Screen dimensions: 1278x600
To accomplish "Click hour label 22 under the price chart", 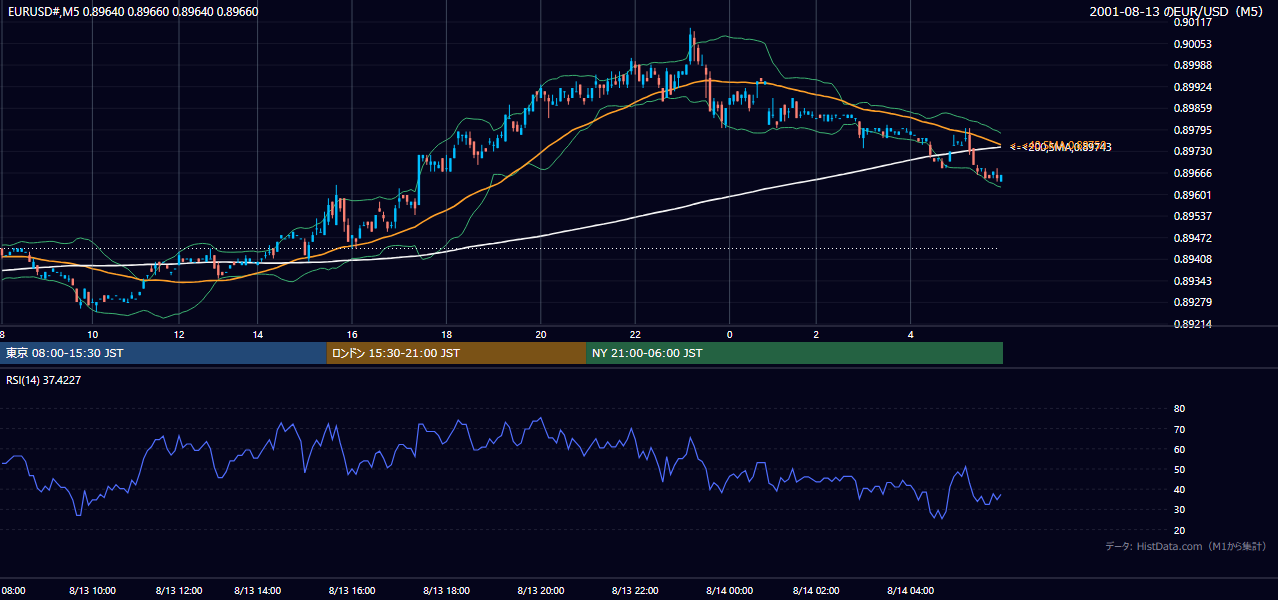I will tap(635, 334).
